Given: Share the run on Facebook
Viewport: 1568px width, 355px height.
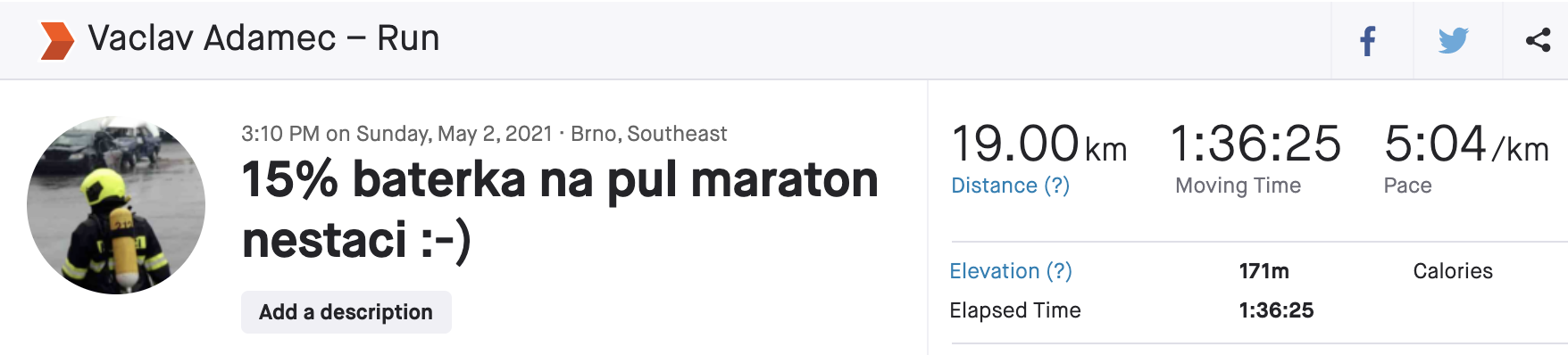Looking at the screenshot, I should point(1368,41).
